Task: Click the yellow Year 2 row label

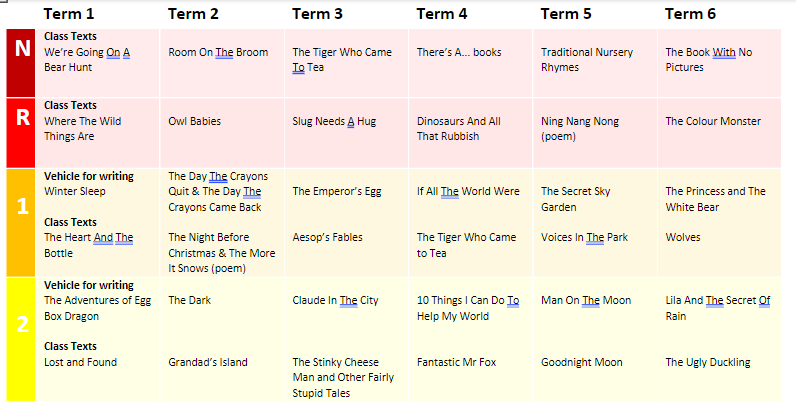Action: [21, 340]
